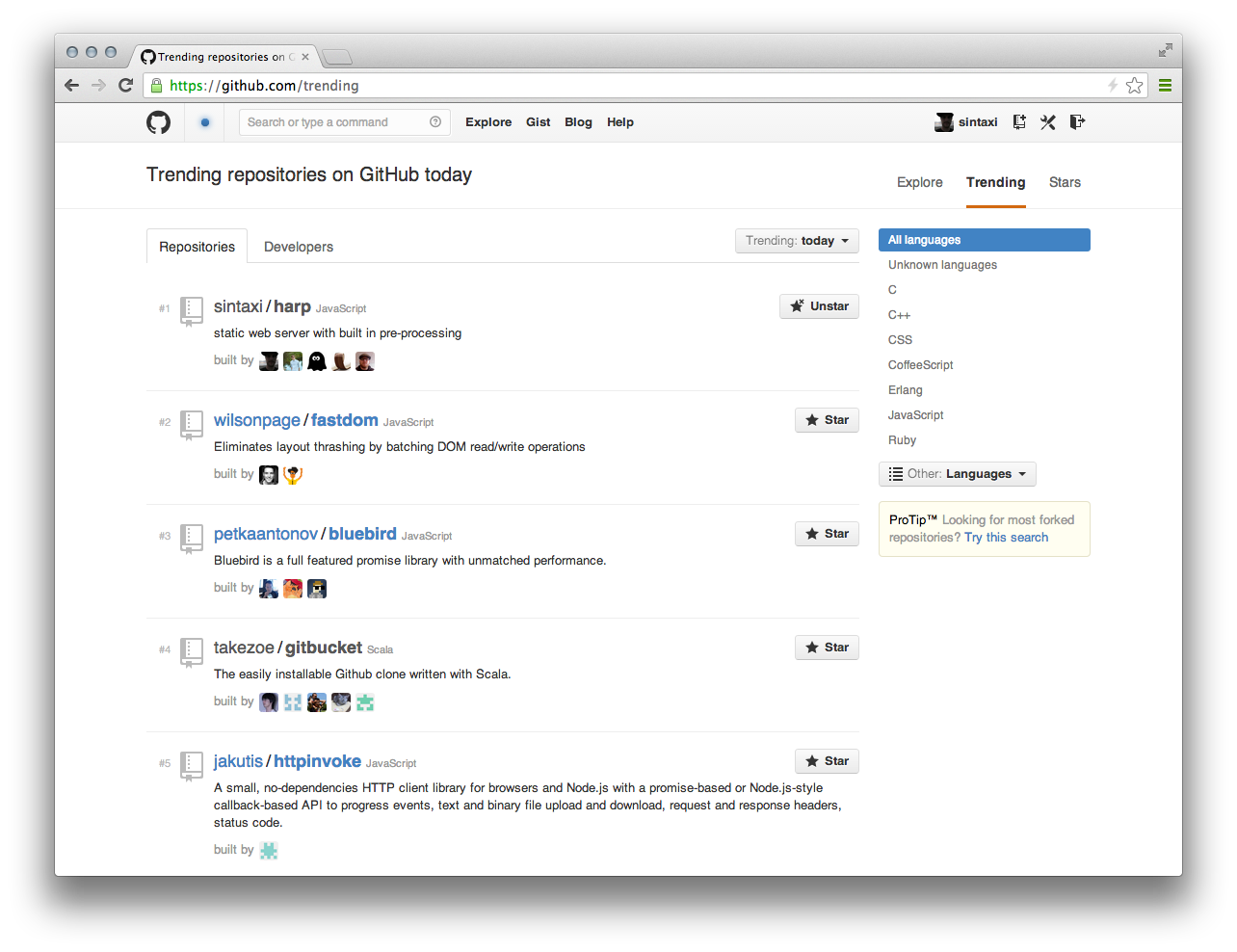1237x952 pixels.
Task: Go back with browser back arrow
Action: tap(71, 85)
